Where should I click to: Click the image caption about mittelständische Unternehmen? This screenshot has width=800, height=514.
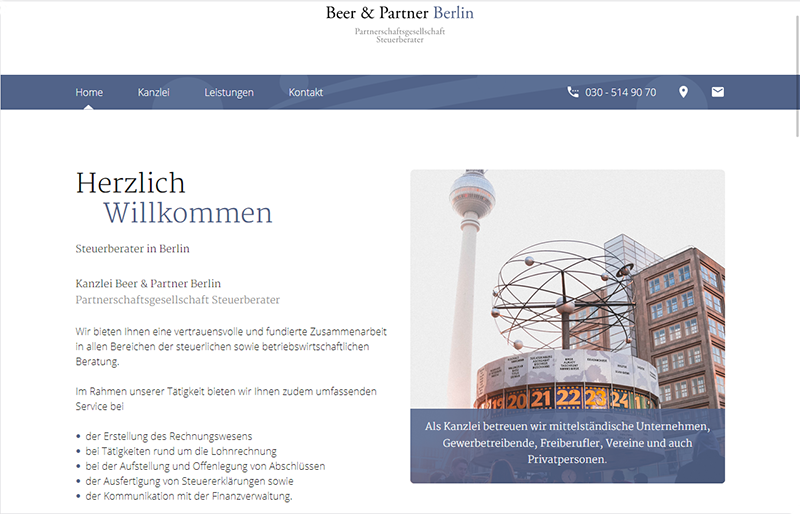567,443
